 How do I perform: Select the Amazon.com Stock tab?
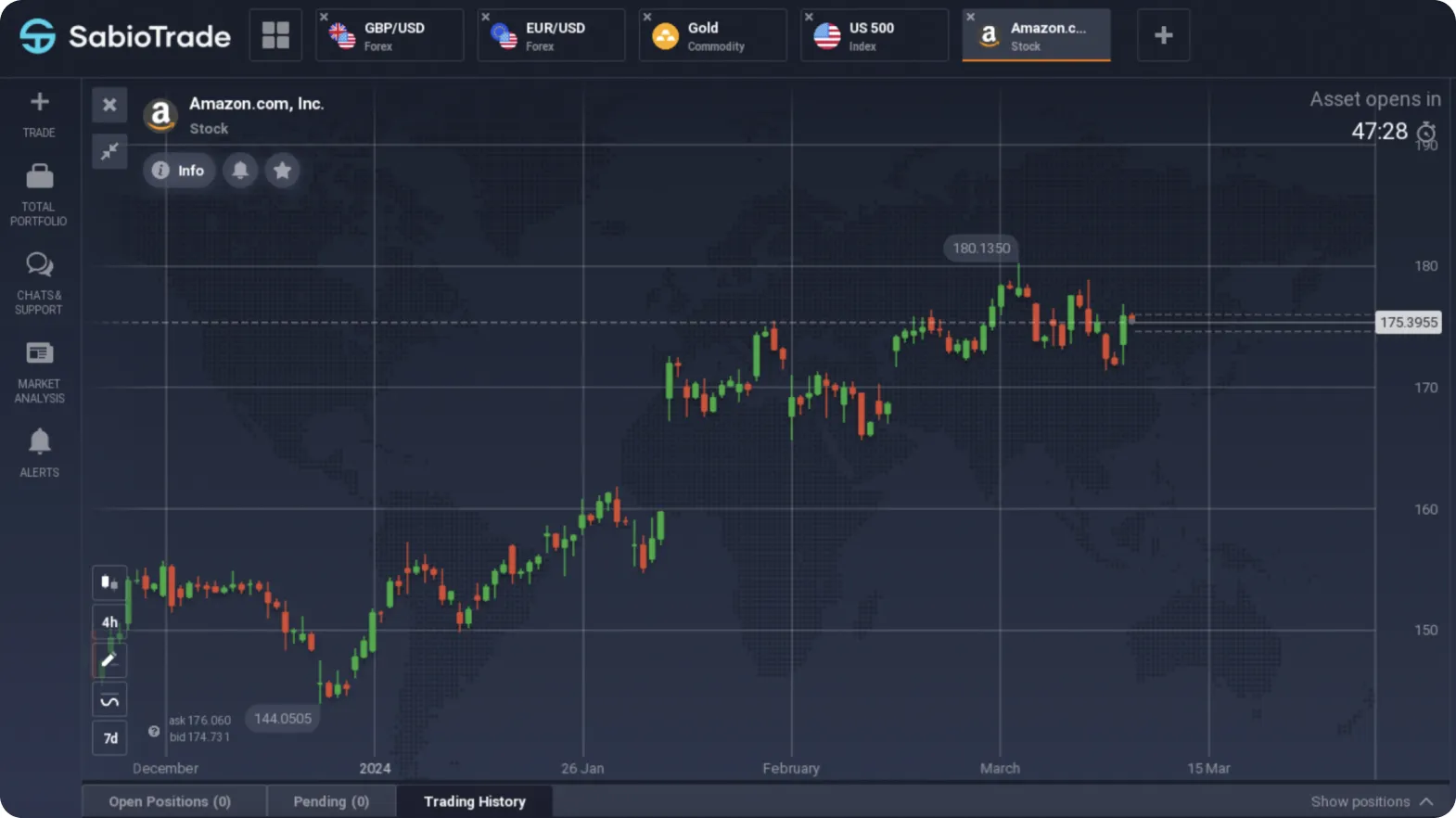pos(1036,36)
